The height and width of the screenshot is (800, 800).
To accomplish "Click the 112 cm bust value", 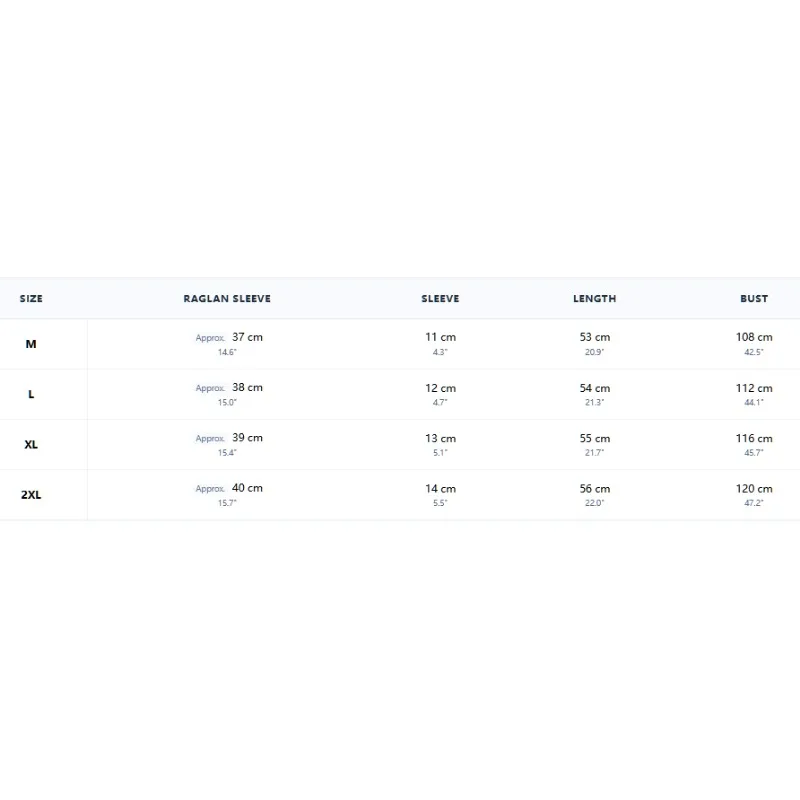I will tap(754, 388).
